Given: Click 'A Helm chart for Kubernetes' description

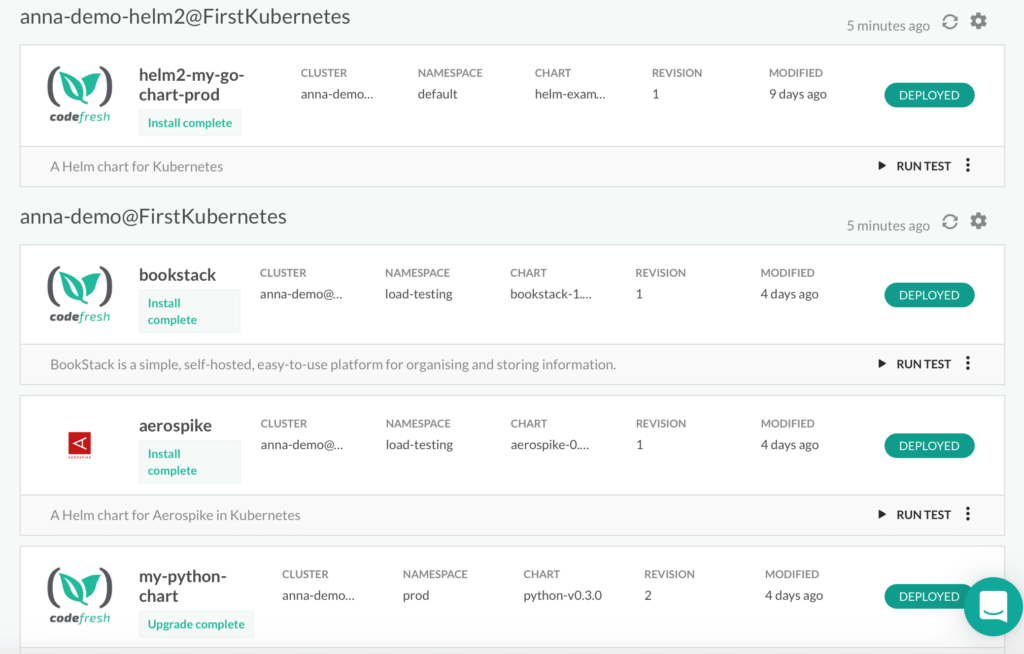Looking at the screenshot, I should pyautogui.click(x=136, y=167).
